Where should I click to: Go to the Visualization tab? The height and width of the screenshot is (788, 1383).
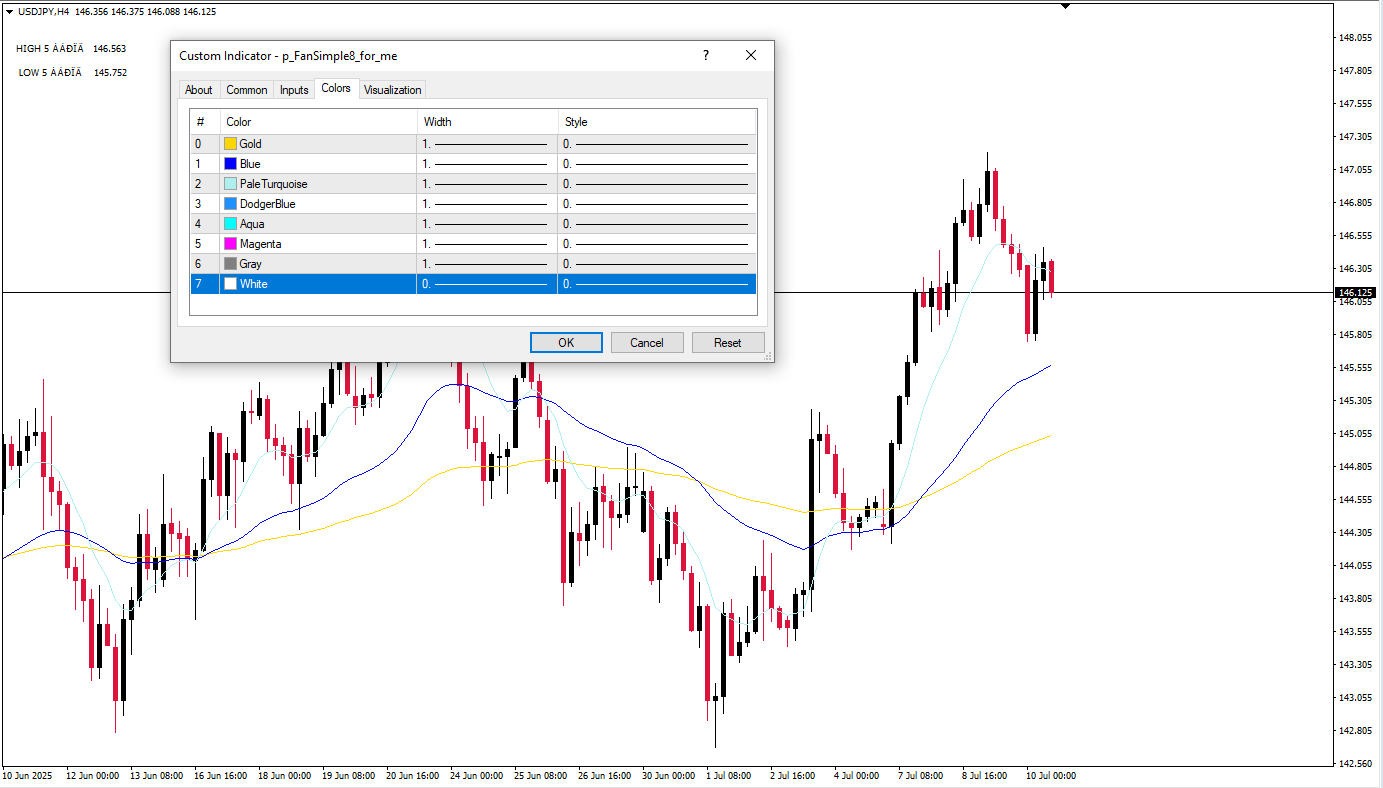[x=392, y=90]
